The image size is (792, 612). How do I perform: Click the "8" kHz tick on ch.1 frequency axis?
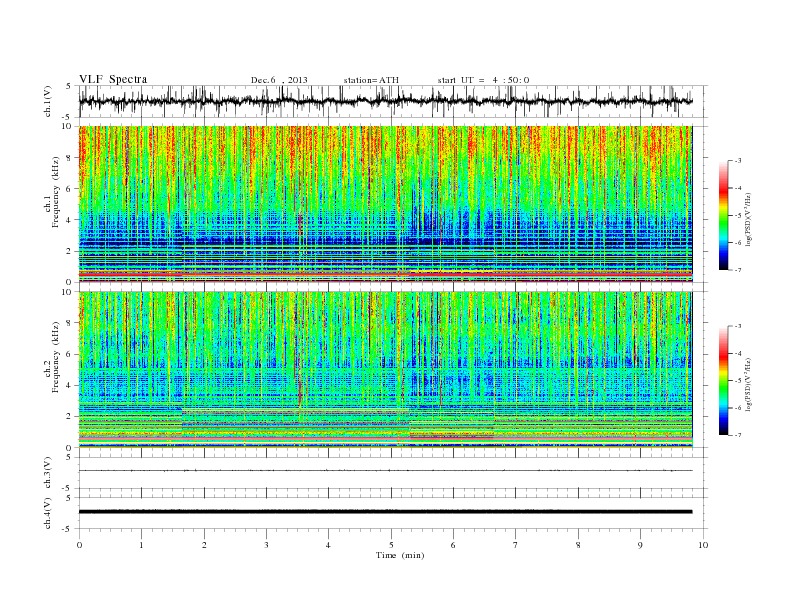tap(69, 158)
